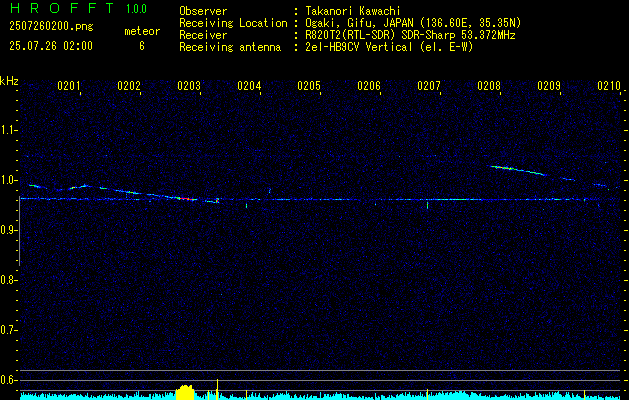Click the 0.8 frequency axis label
This screenshot has height=400, width=629.
coord(8,280)
